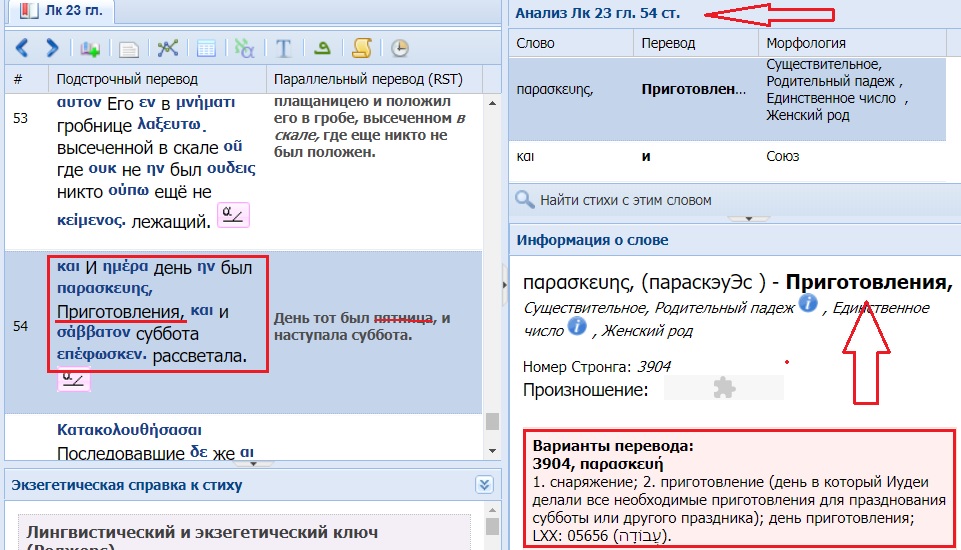Open the cross-reference graph tool
The width and height of the screenshot is (961, 550).
[x=168, y=48]
